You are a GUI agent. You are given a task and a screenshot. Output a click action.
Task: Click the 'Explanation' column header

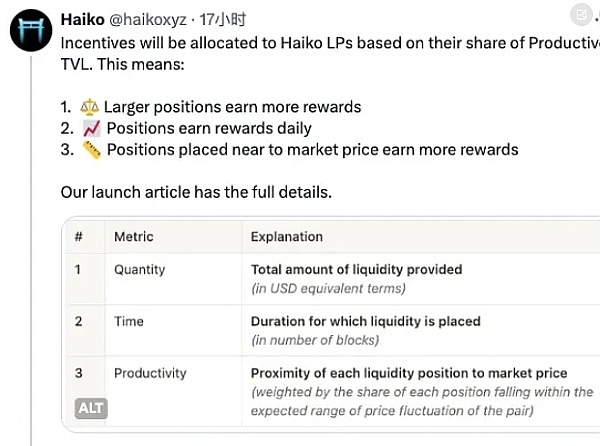click(x=286, y=237)
